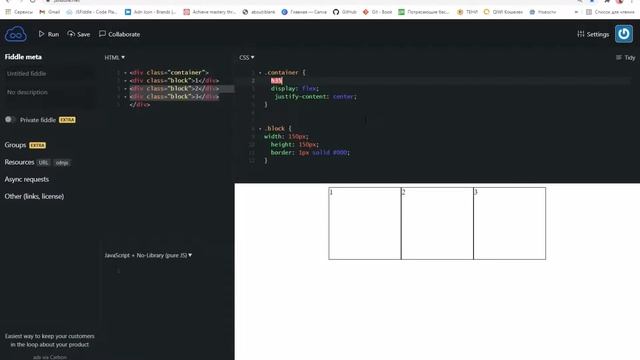Image resolution: width=640 pixels, height=360 pixels.
Task: Collapse fold arrow for block 1 div
Action: coord(125,81)
